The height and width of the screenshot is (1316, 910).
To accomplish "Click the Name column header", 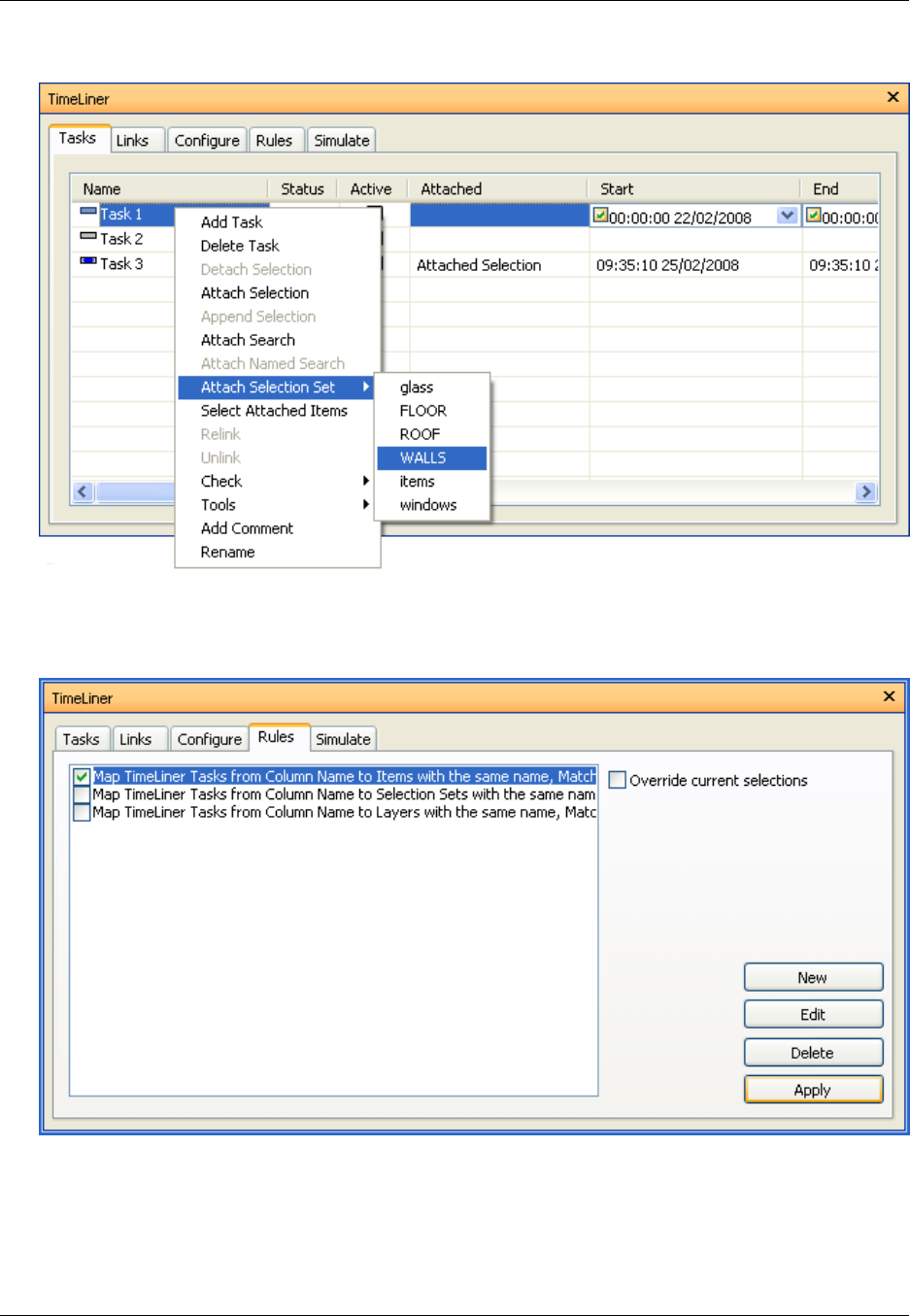I will click(x=170, y=189).
